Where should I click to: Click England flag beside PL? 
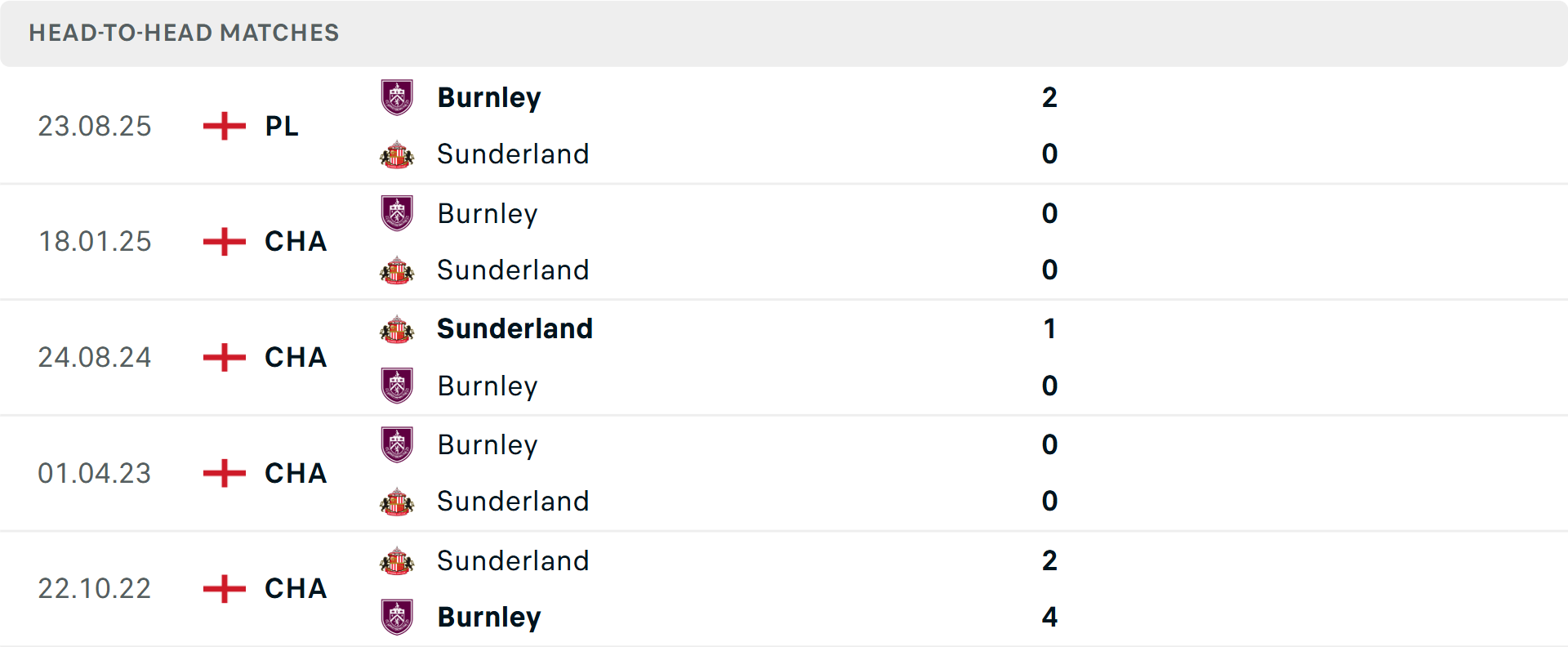[225, 126]
